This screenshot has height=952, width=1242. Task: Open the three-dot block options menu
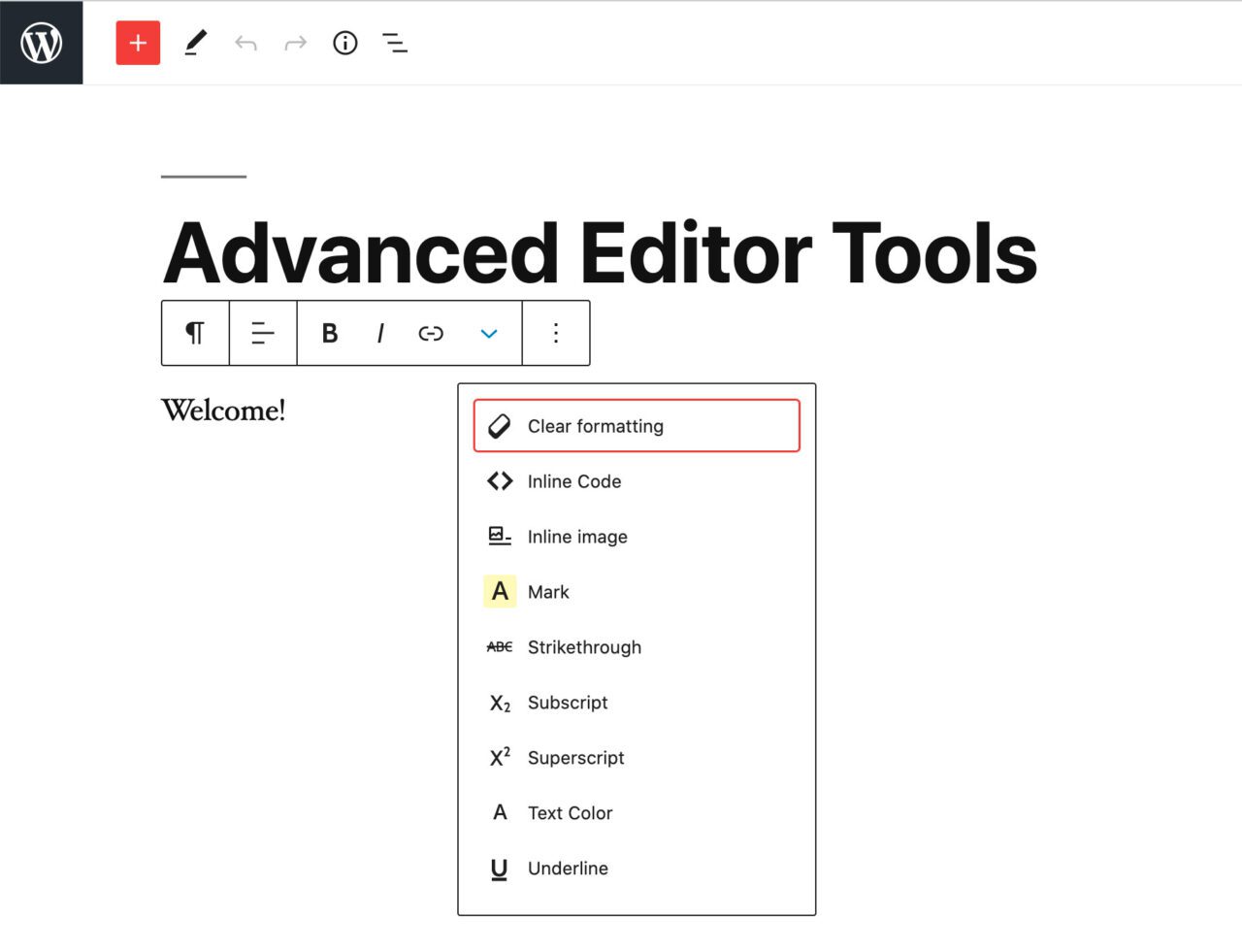pos(555,333)
